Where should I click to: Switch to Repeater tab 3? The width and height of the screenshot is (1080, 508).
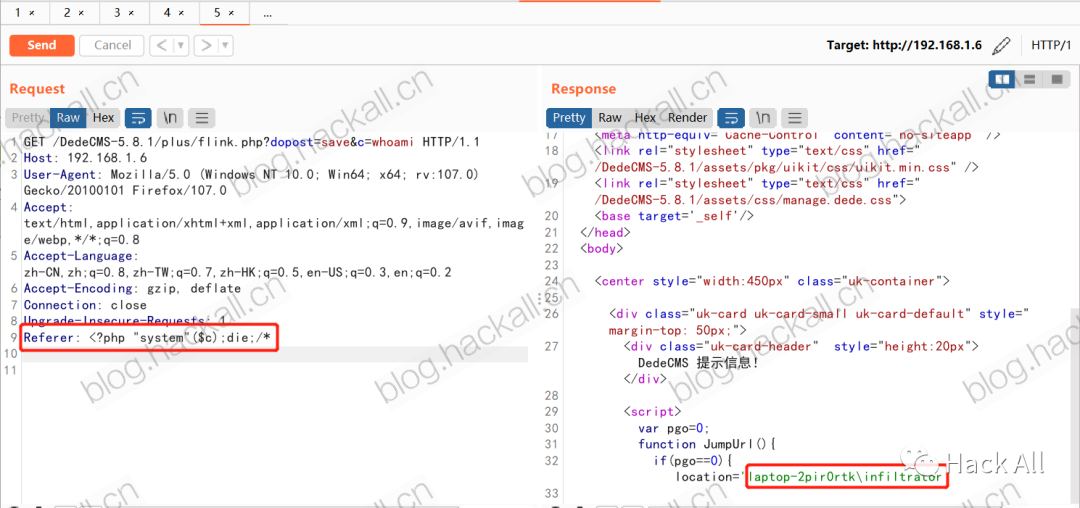[125, 12]
